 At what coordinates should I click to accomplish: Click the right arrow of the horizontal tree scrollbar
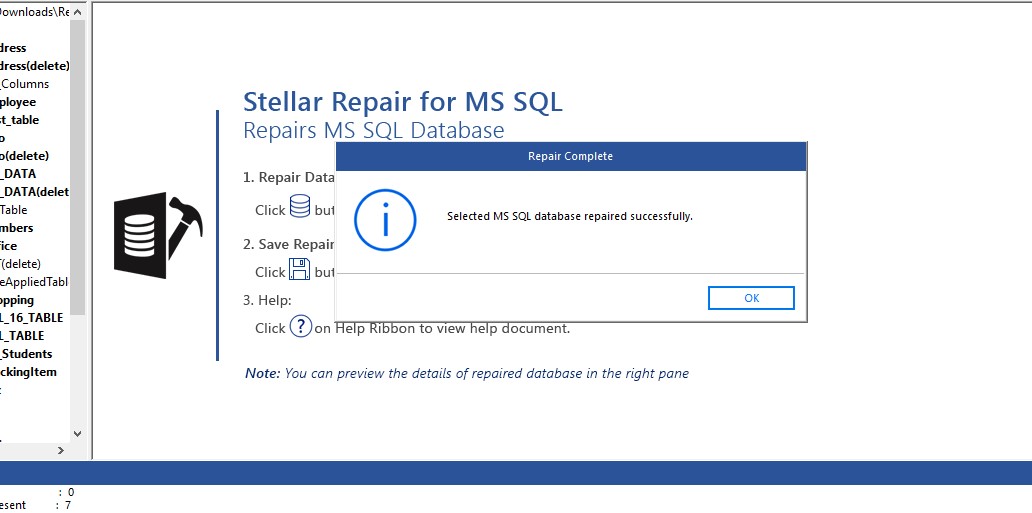(61, 450)
